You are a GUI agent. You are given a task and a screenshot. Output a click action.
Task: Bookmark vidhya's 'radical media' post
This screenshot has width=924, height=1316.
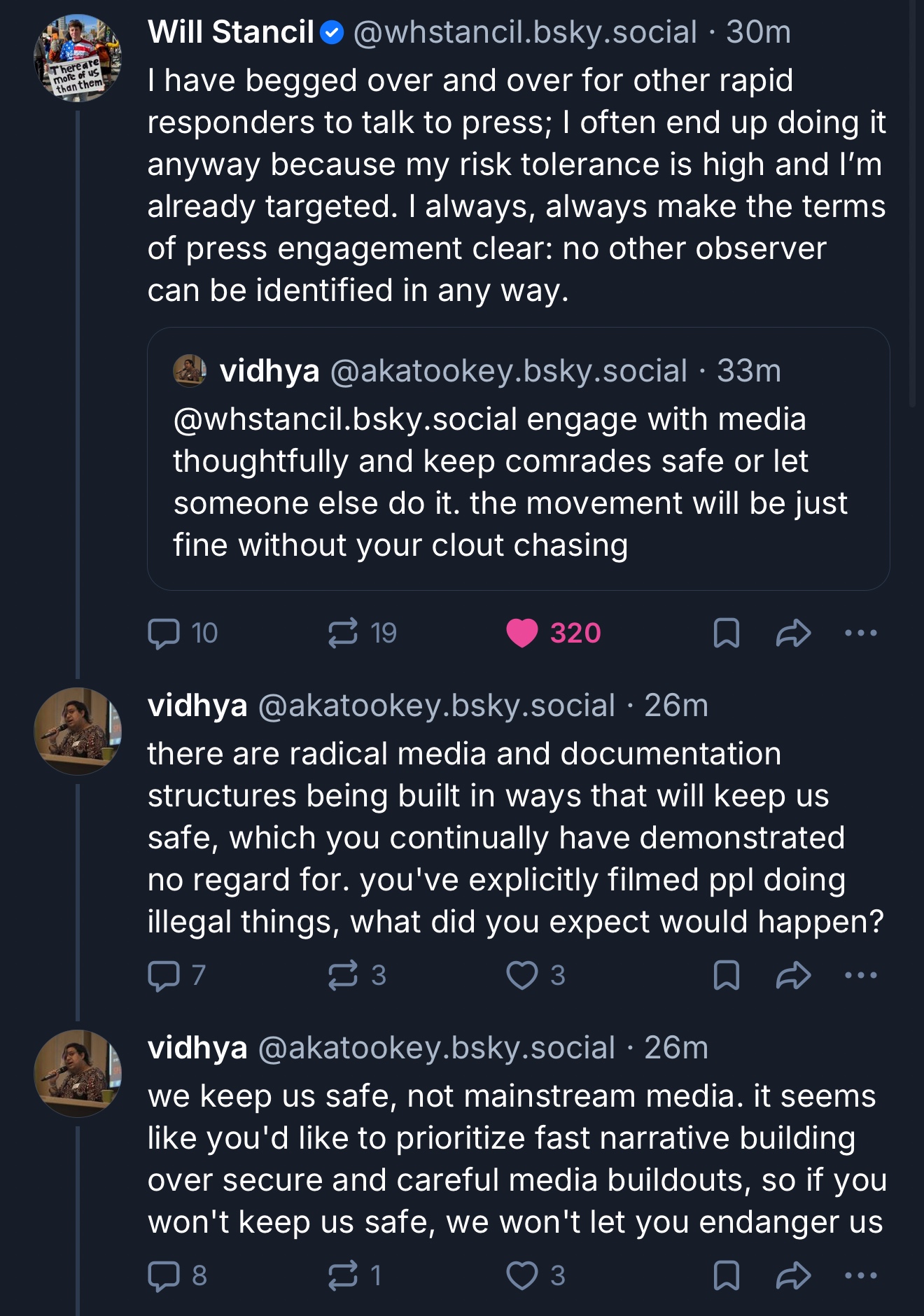[726, 975]
